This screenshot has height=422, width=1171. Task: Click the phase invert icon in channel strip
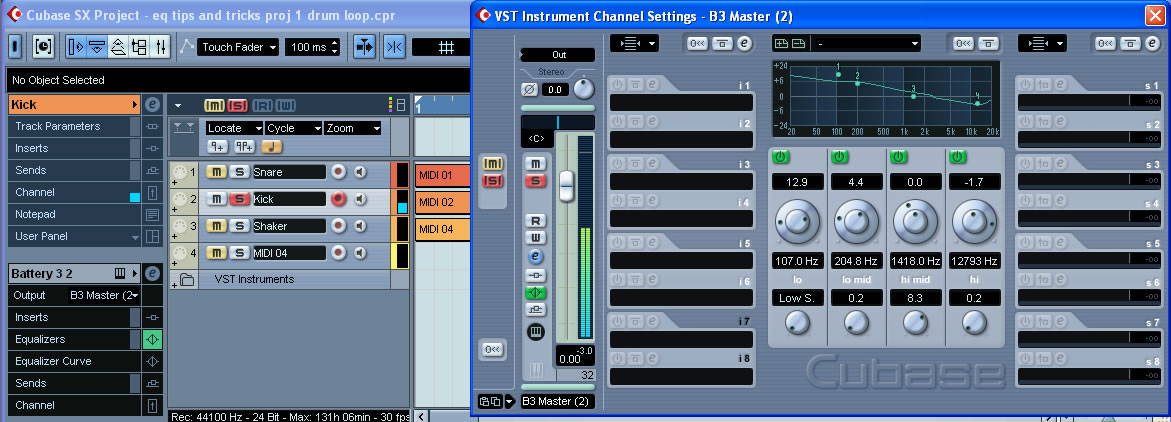(529, 90)
